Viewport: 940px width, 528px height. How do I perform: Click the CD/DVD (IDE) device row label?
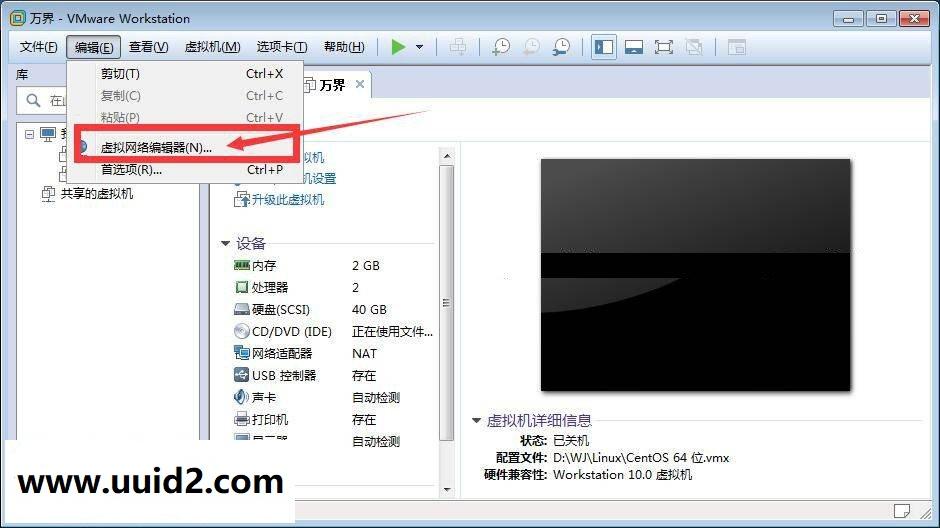(291, 331)
